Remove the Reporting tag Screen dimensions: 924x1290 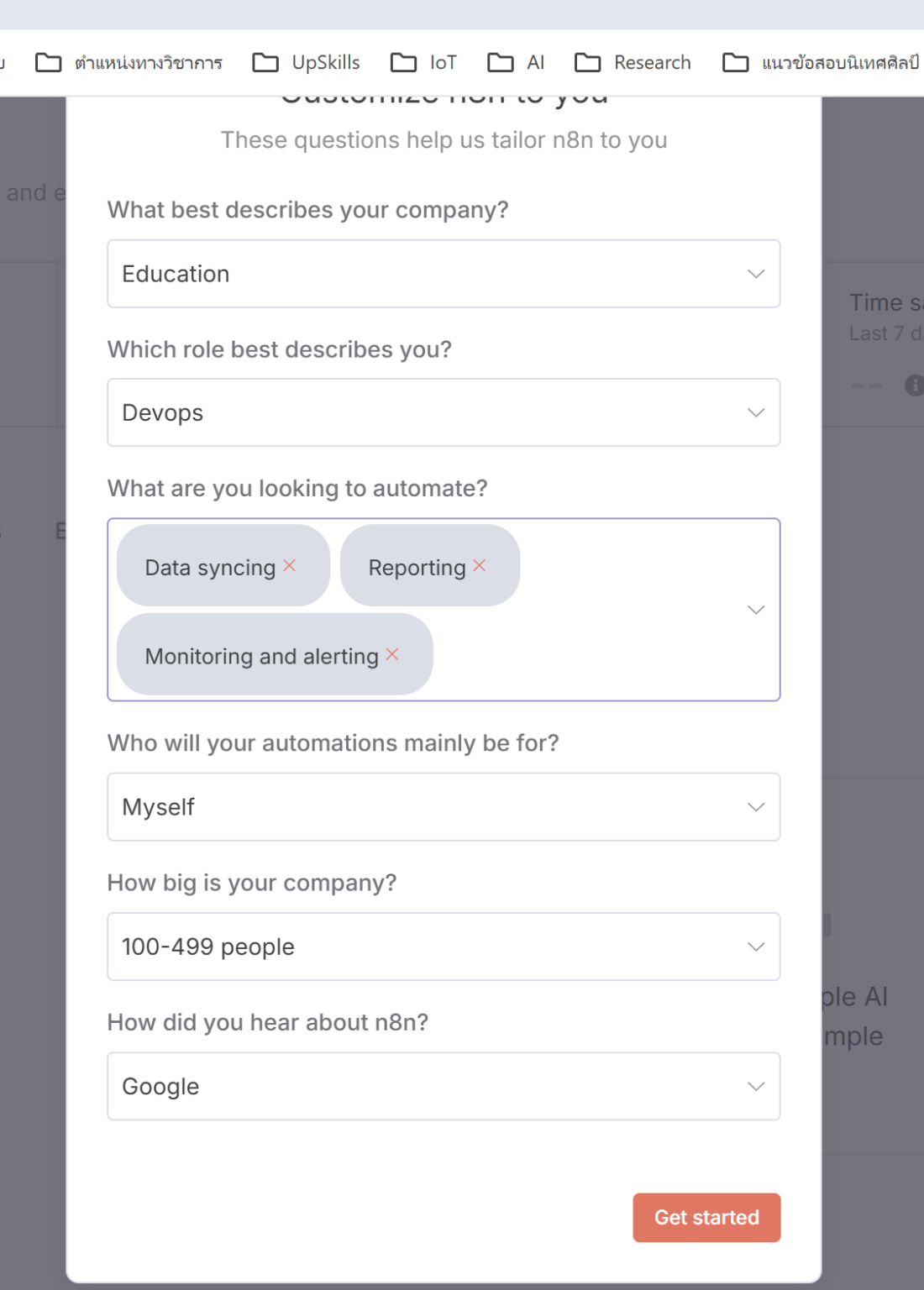480,566
